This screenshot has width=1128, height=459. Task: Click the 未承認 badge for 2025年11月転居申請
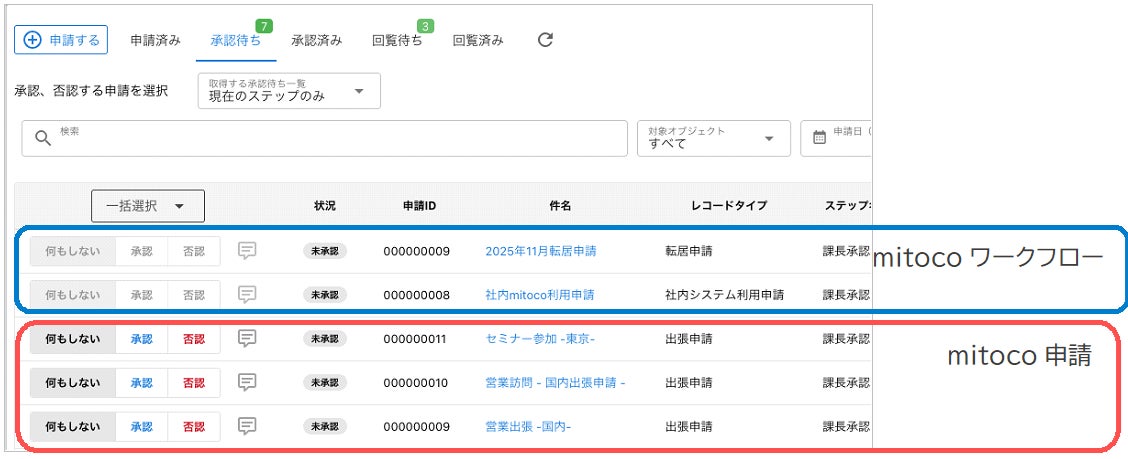click(x=325, y=251)
